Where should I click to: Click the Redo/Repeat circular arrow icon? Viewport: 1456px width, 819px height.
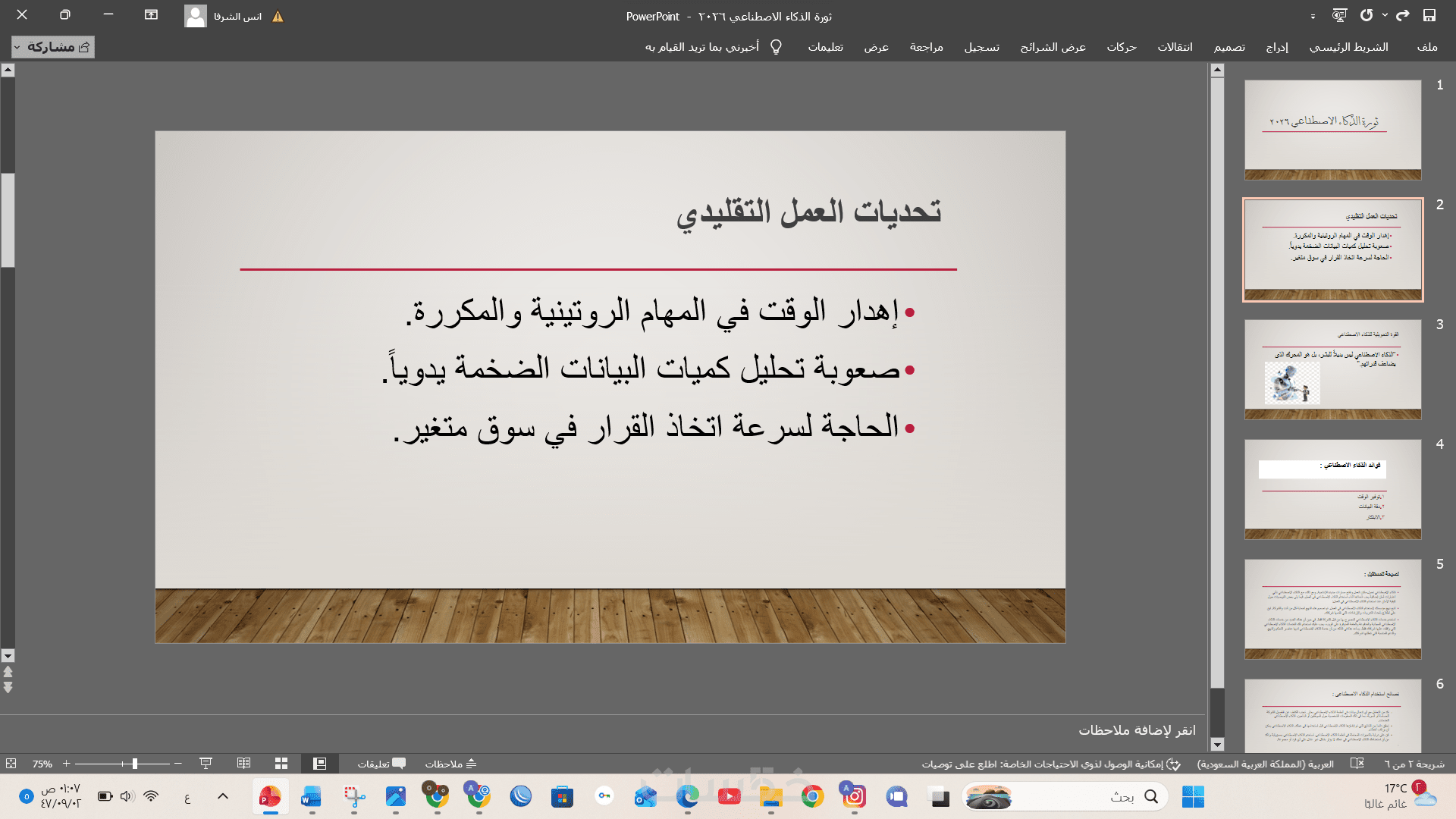pos(1367,15)
